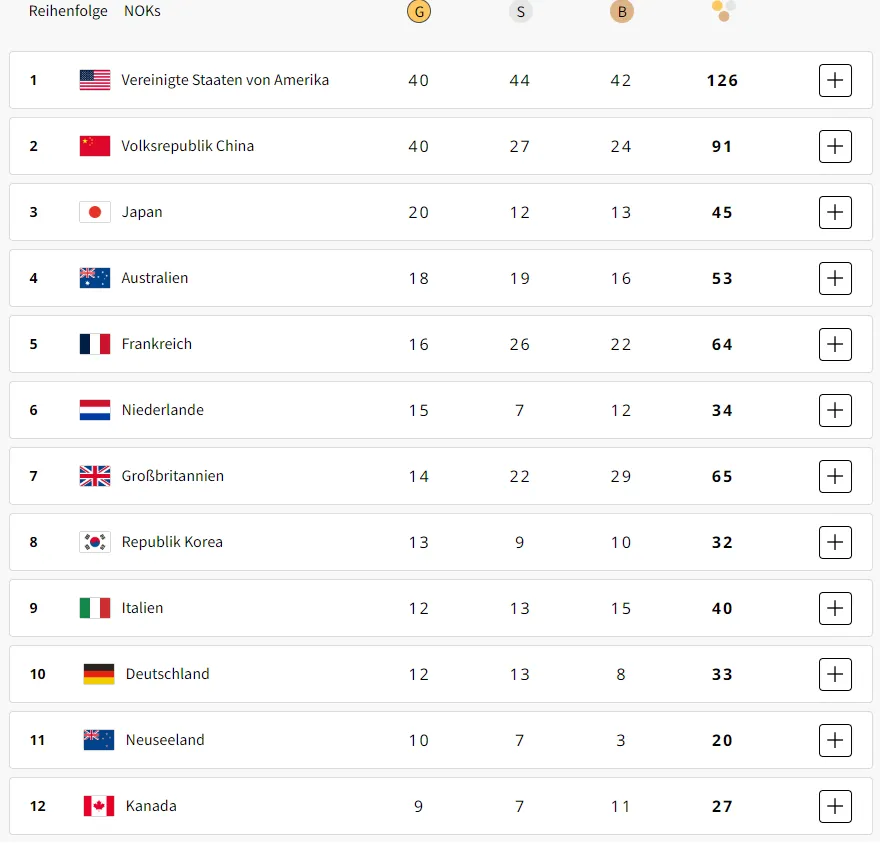Open the Australien country link
This screenshot has width=880, height=844.
(x=155, y=278)
